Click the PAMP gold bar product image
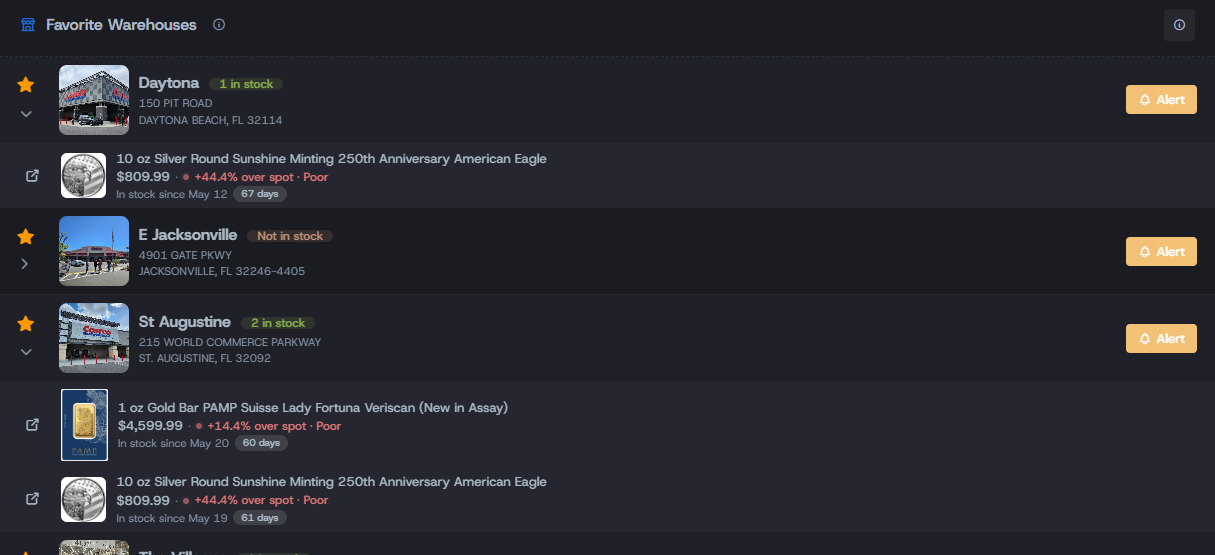Screen dimensions: 1215x555 point(84,425)
